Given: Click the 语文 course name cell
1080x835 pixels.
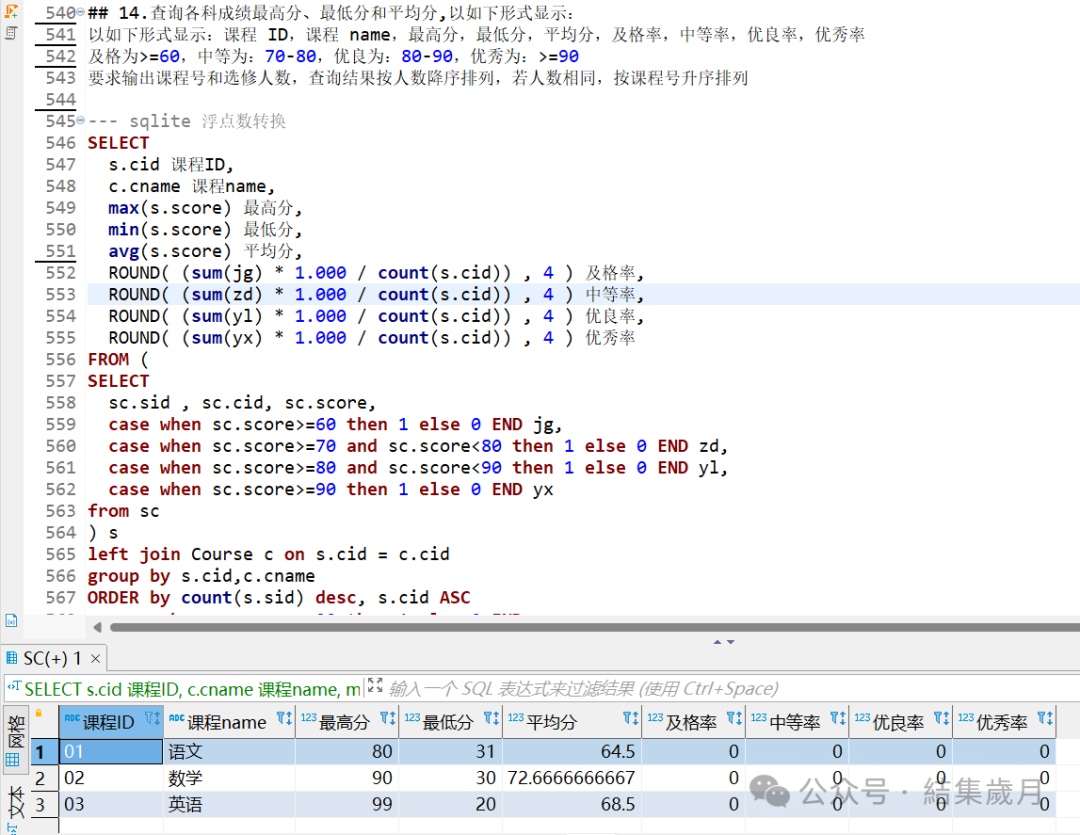Looking at the screenshot, I should (x=229, y=752).
